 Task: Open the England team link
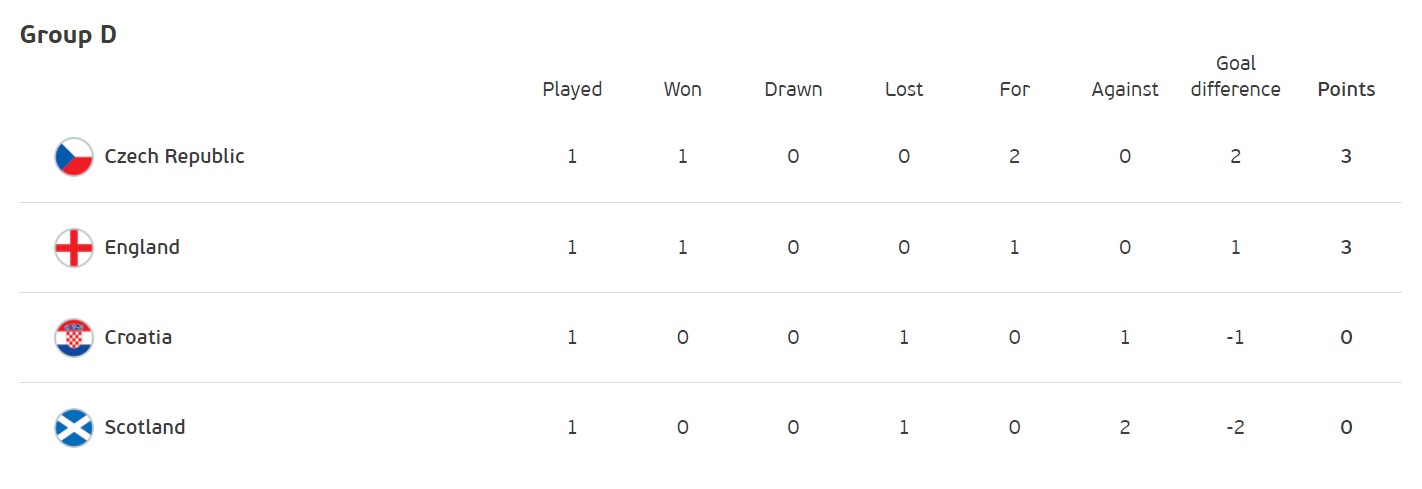[142, 247]
